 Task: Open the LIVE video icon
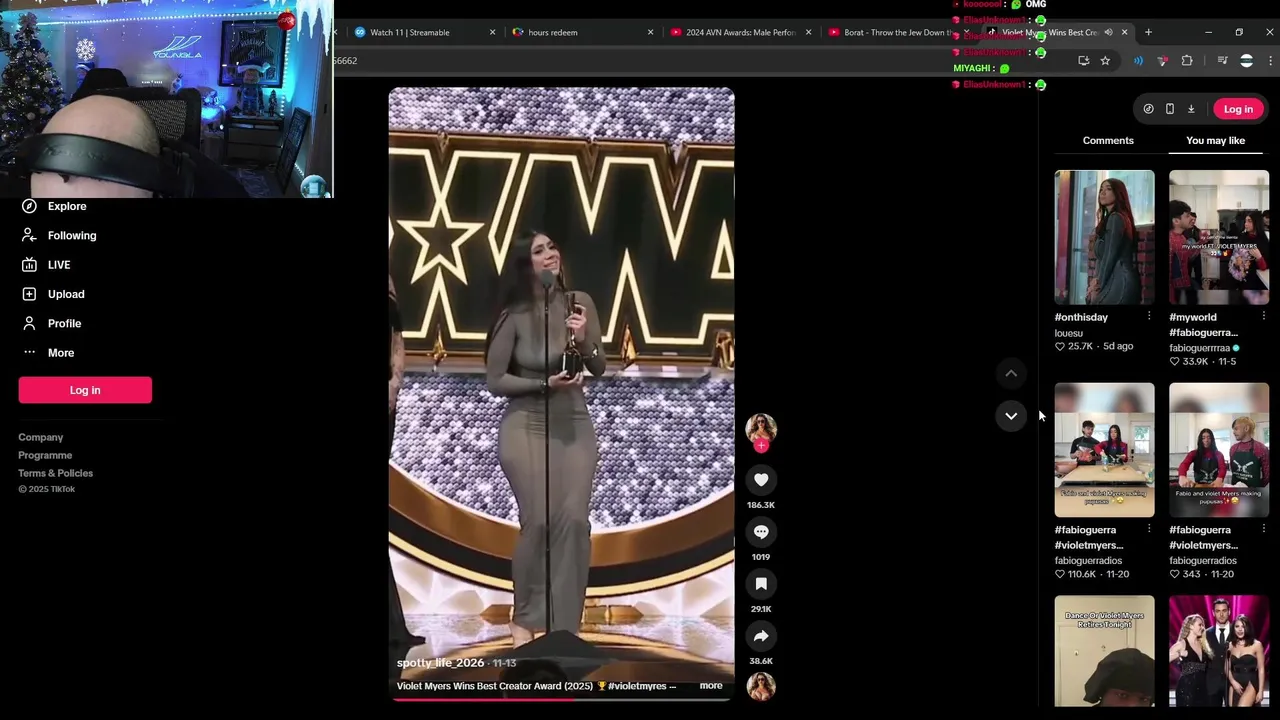[x=29, y=265]
